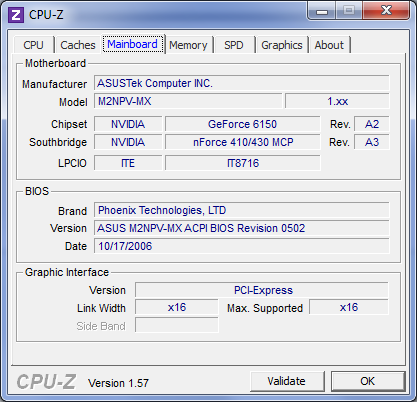This screenshot has height=402, width=417.
Task: Open the Graphics tab
Action: pyautogui.click(x=282, y=45)
